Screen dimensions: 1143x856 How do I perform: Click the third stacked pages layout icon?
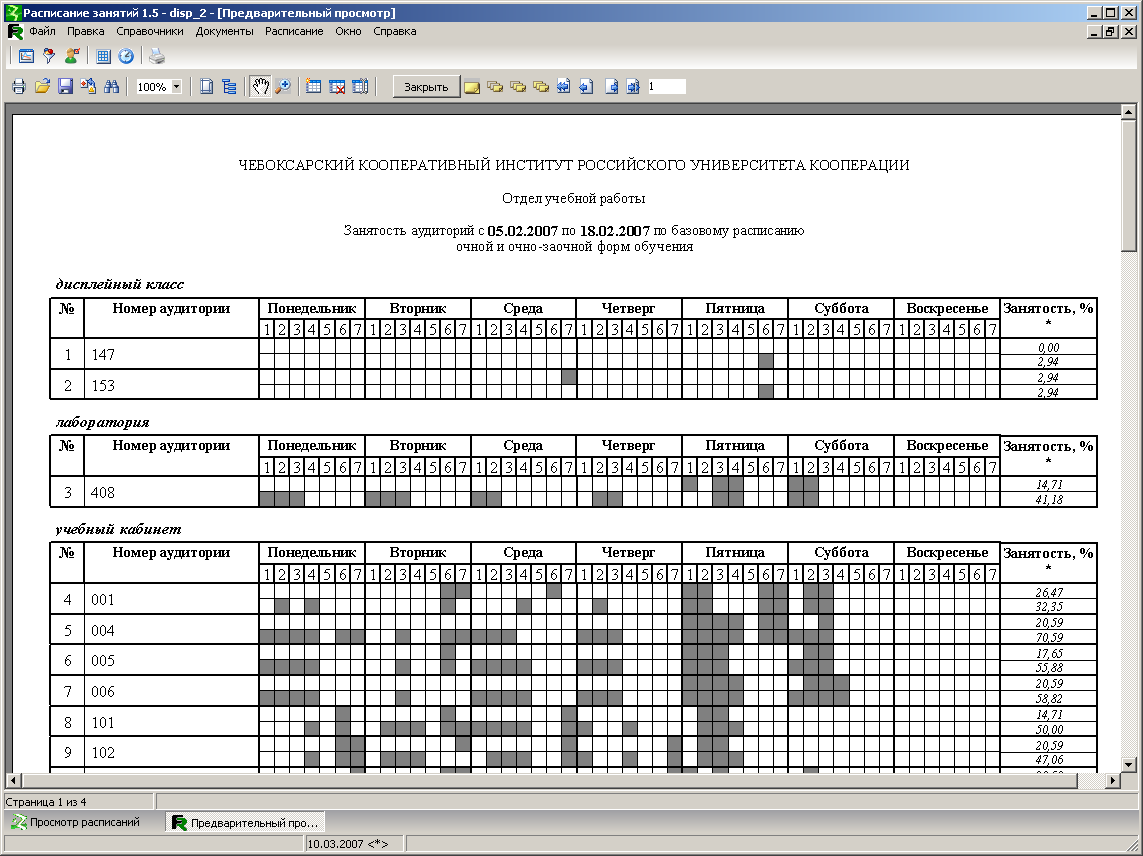(541, 87)
